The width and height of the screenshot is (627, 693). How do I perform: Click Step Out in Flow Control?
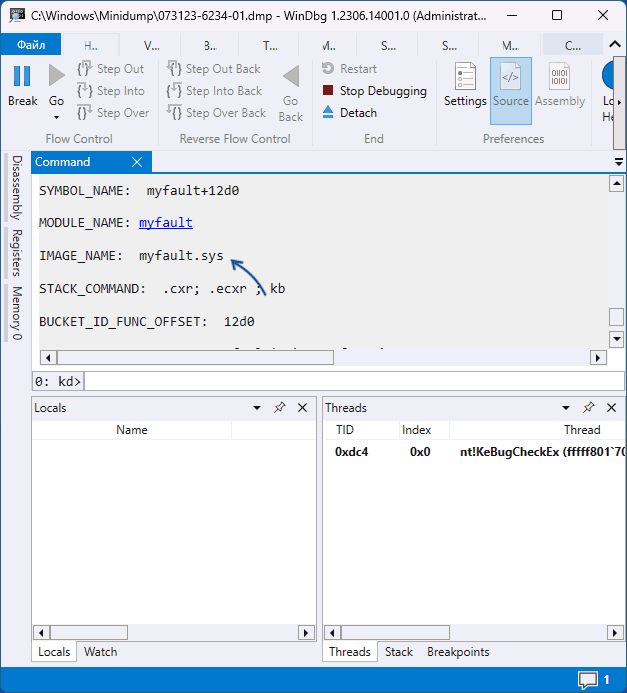click(x=111, y=69)
